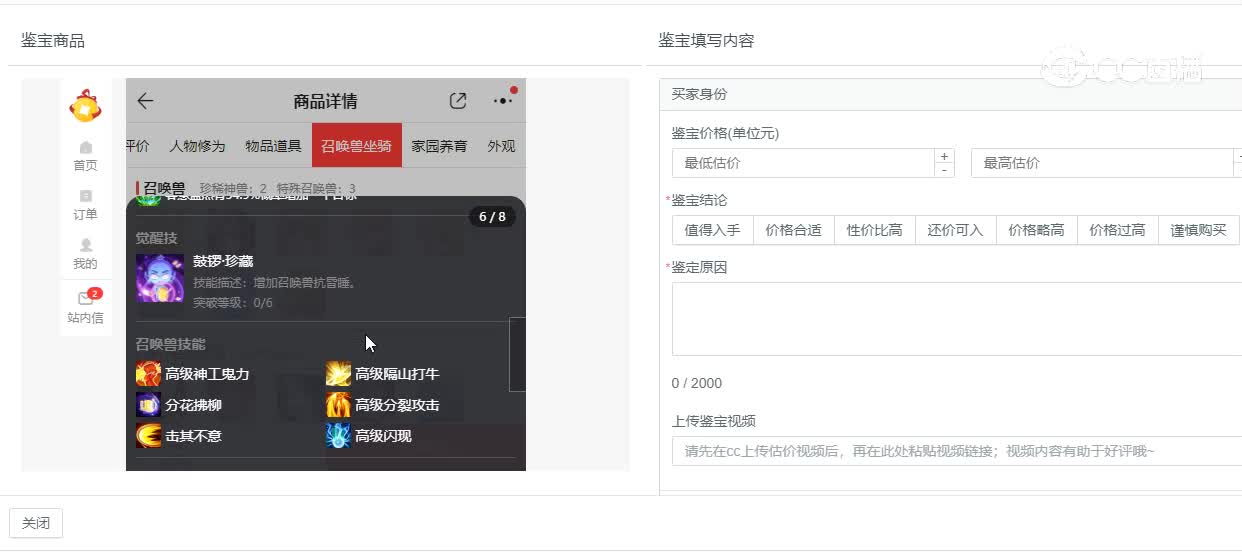Switch to the 外观 tab
Viewport: 1242px width, 552px height.
tap(501, 146)
